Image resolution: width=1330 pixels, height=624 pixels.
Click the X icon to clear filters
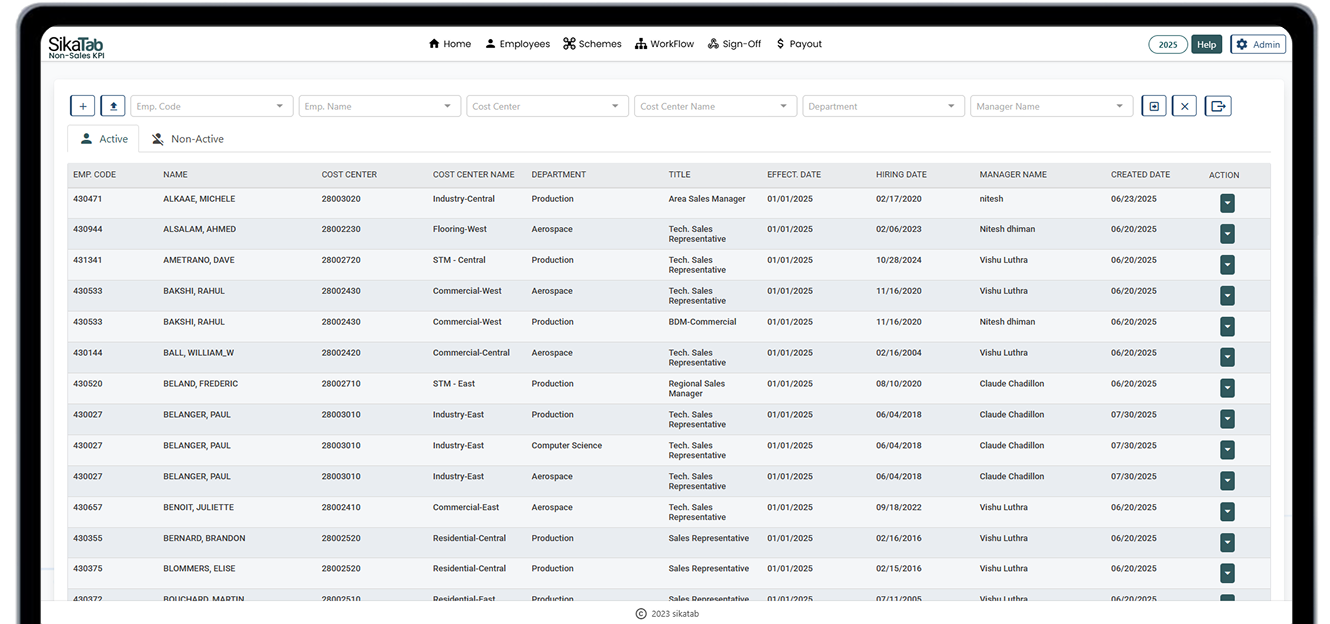point(1184,106)
